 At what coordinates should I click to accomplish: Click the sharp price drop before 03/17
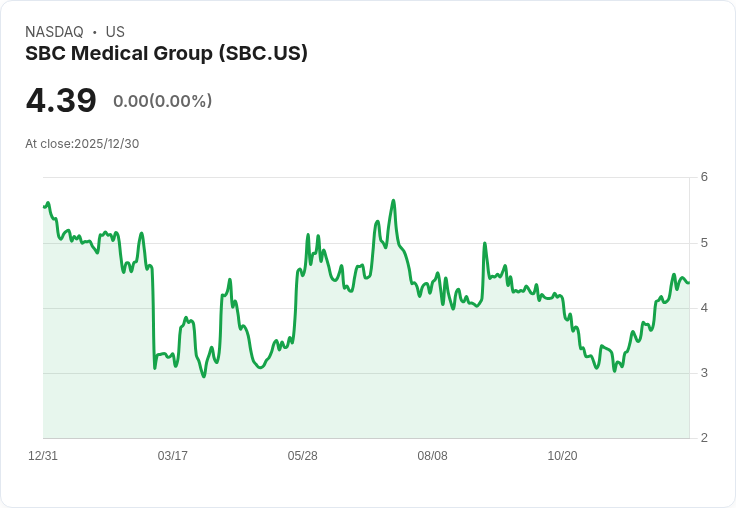[153, 320]
